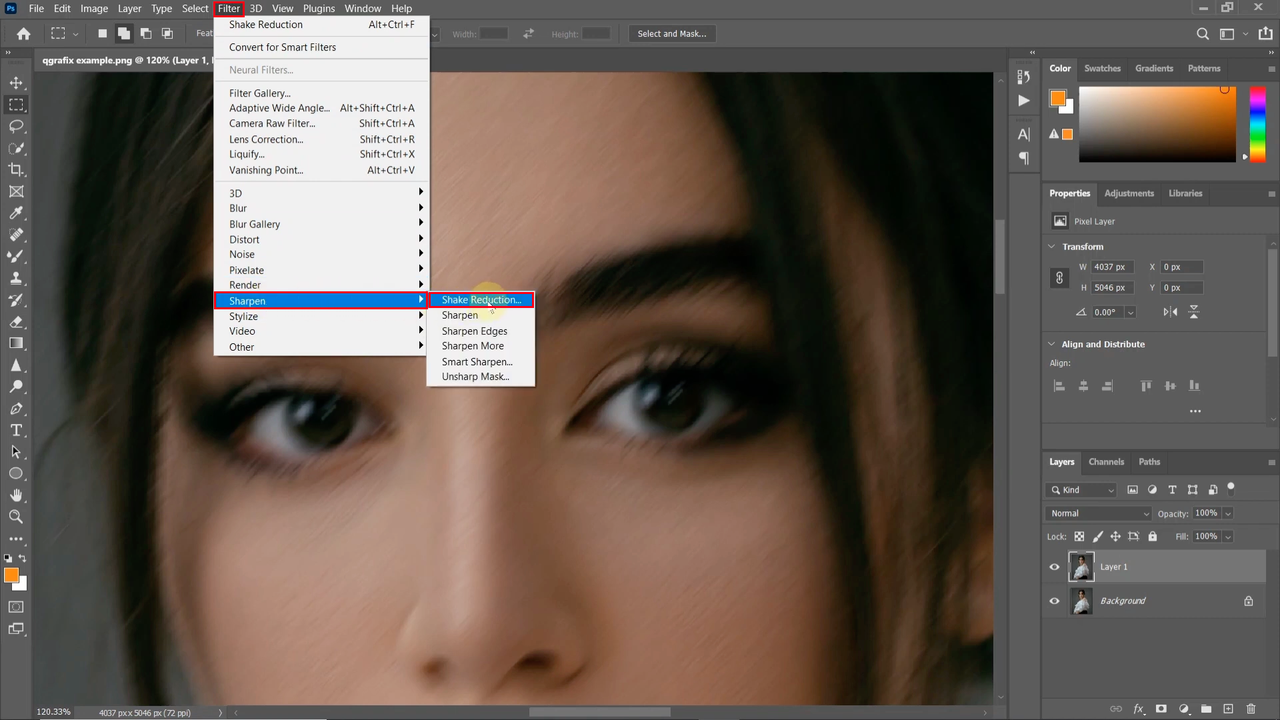1280x720 pixels.
Task: Toggle lock image pixels brush
Action: (x=1097, y=537)
